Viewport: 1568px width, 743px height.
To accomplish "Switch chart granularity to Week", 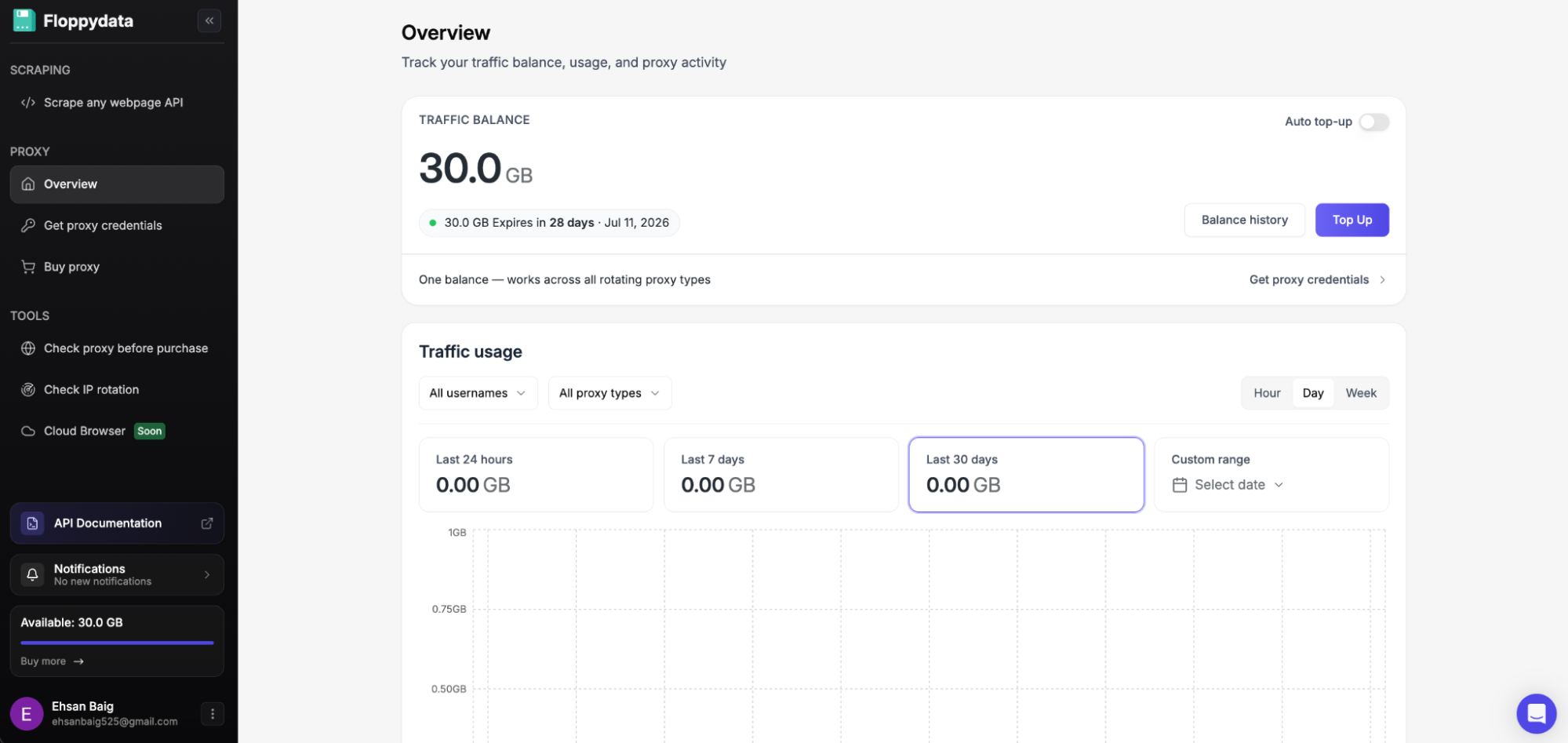I will 1361,393.
